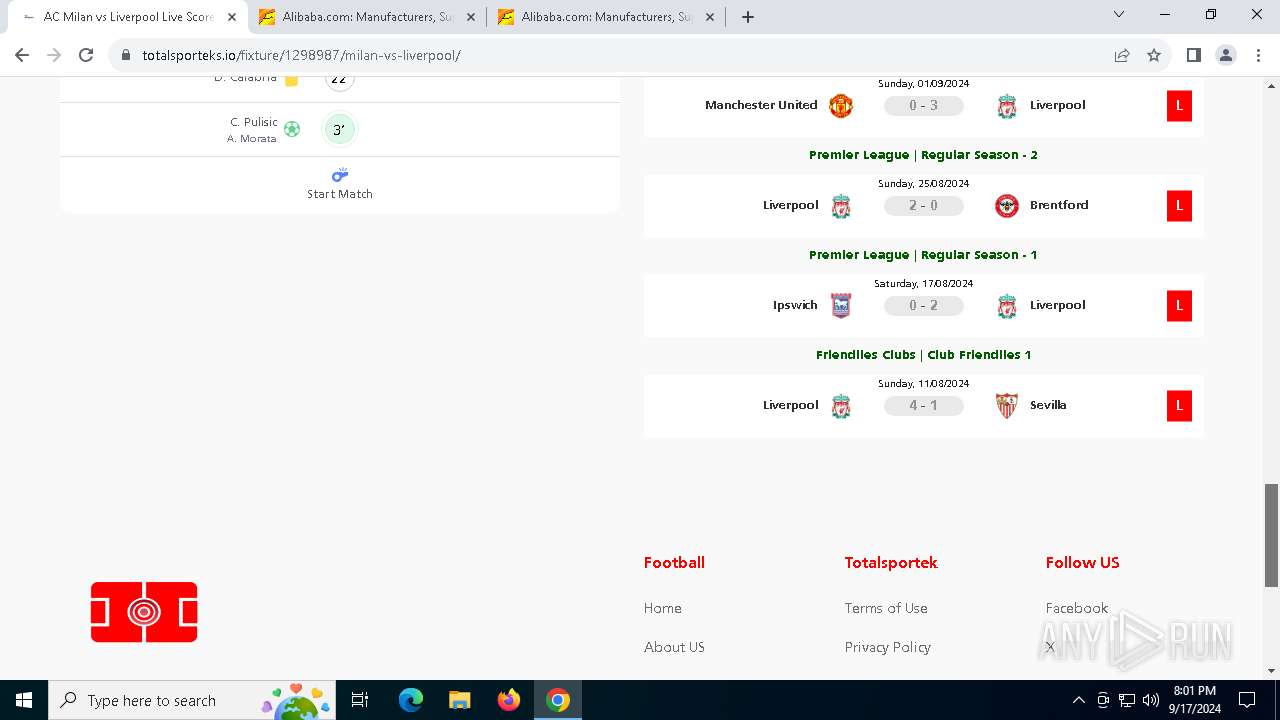Open the Privacy Policy link
Viewport: 1280px width, 720px height.
pyautogui.click(x=888, y=647)
